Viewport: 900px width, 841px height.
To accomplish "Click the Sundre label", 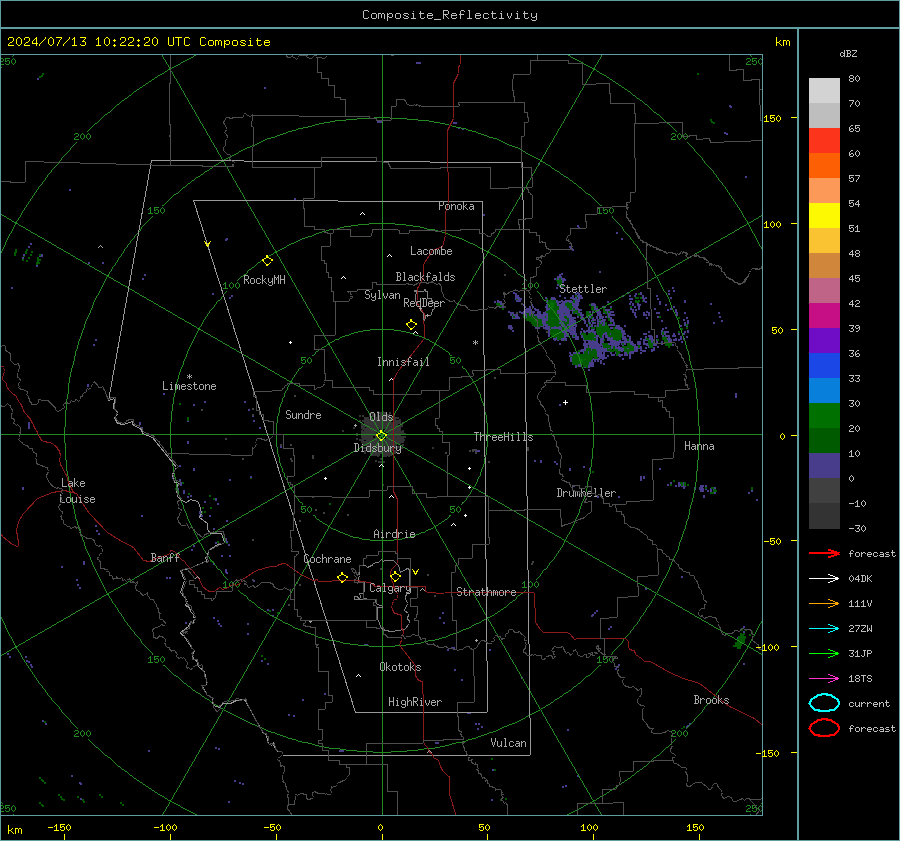I will coord(303,414).
